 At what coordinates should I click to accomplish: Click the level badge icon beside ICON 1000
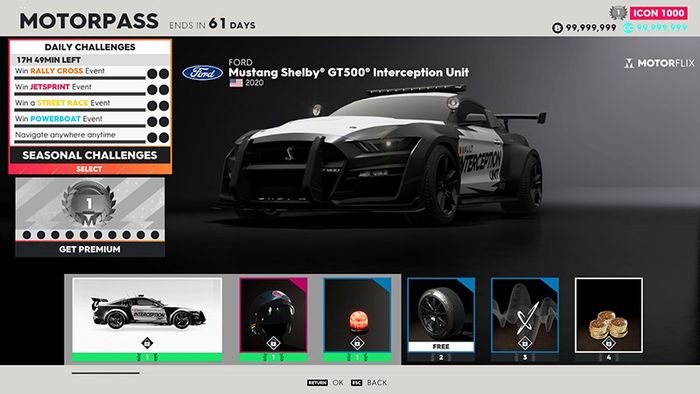(618, 12)
